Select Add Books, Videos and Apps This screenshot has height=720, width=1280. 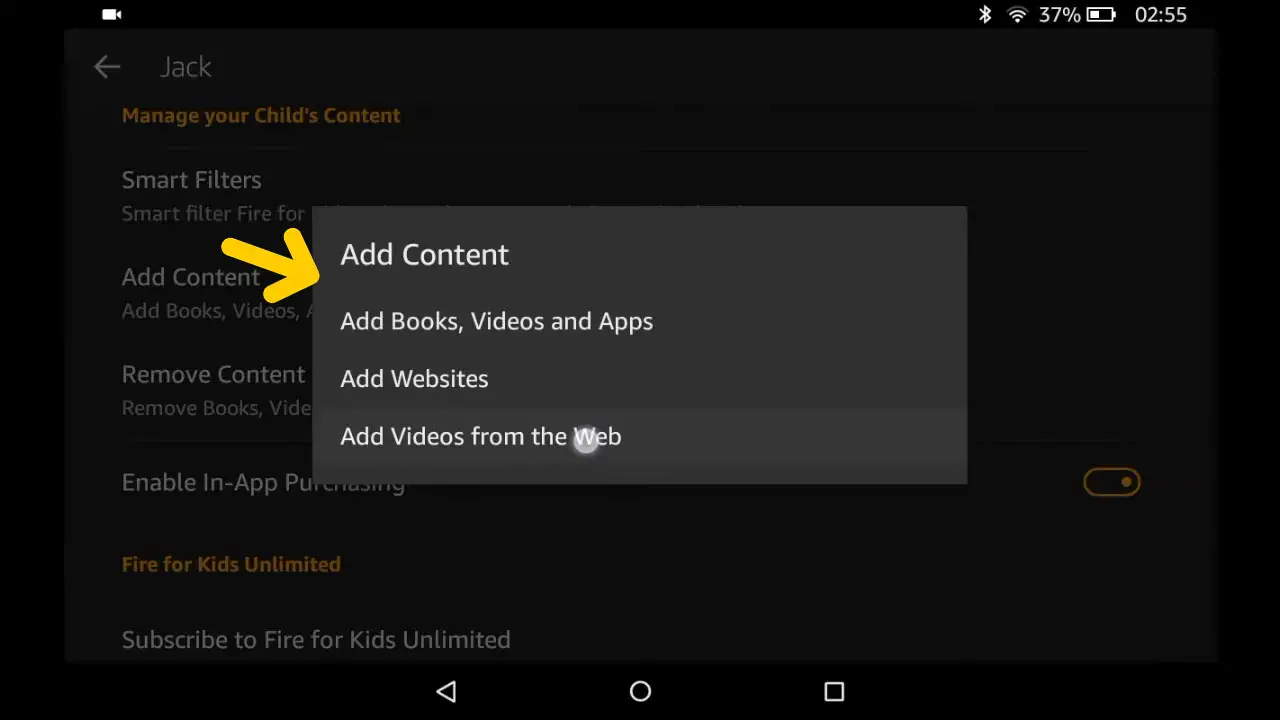(x=496, y=321)
